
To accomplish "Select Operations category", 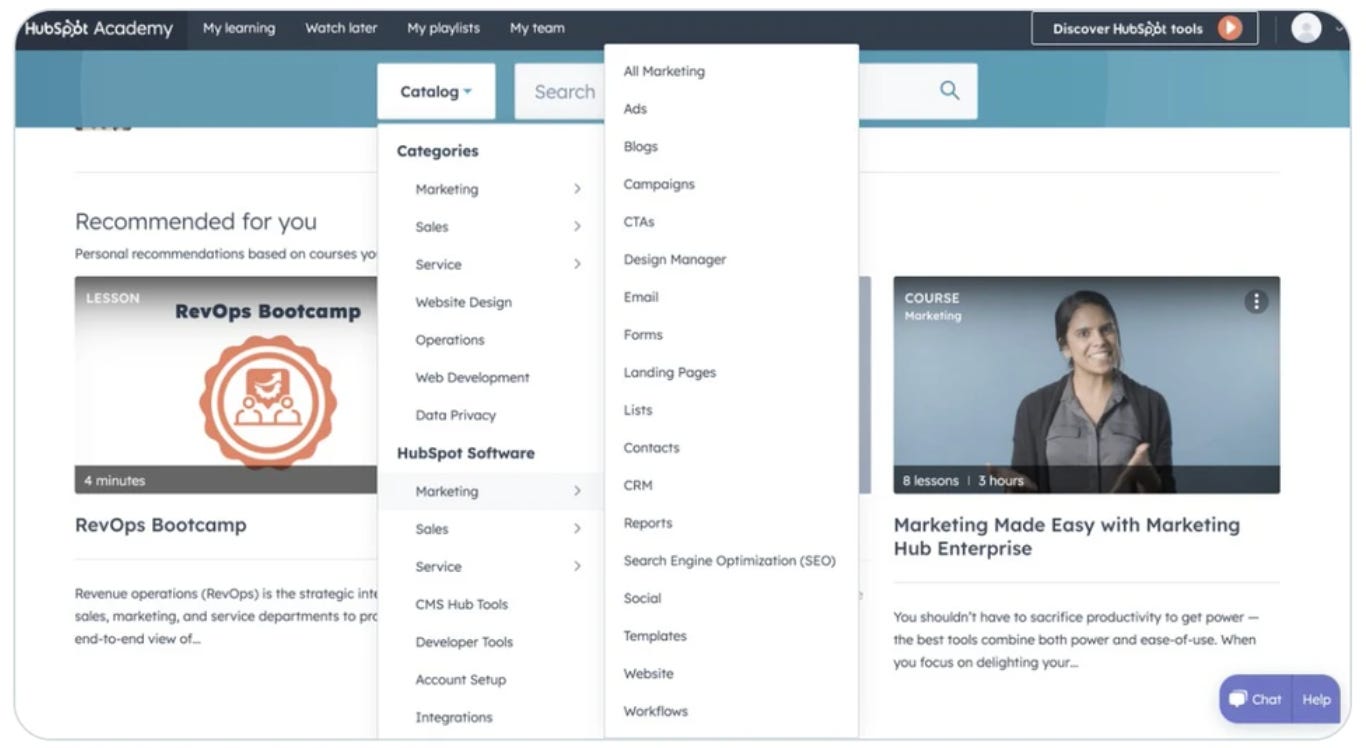I will click(450, 340).
